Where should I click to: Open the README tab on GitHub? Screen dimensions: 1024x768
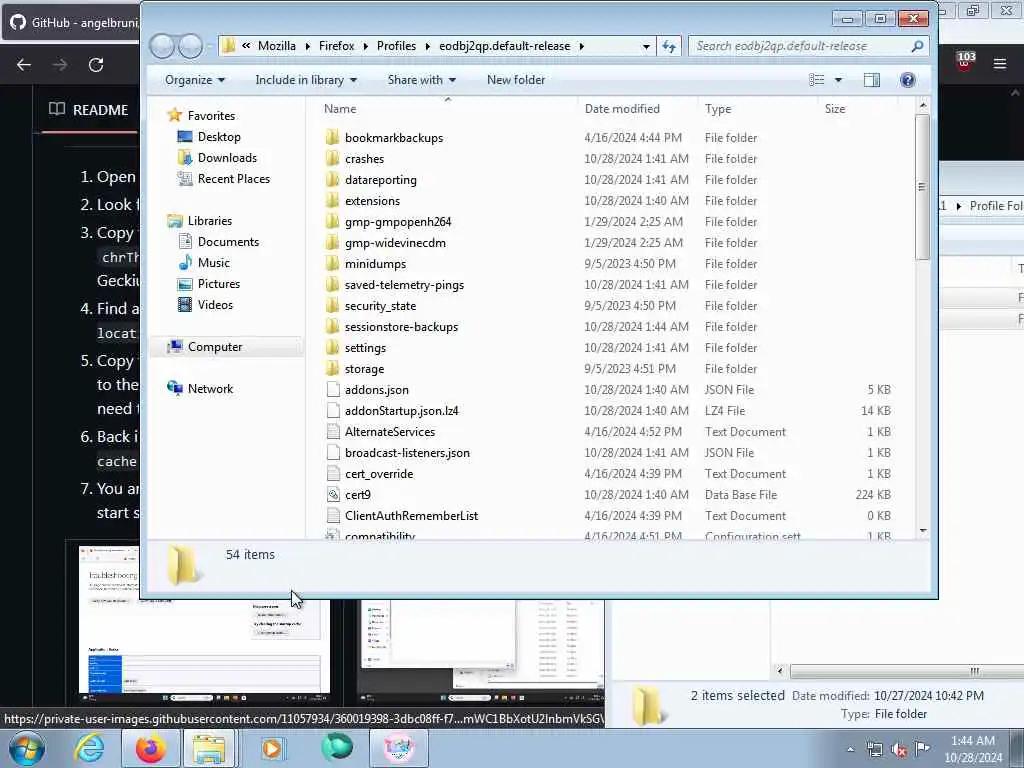pyautogui.click(x=89, y=110)
